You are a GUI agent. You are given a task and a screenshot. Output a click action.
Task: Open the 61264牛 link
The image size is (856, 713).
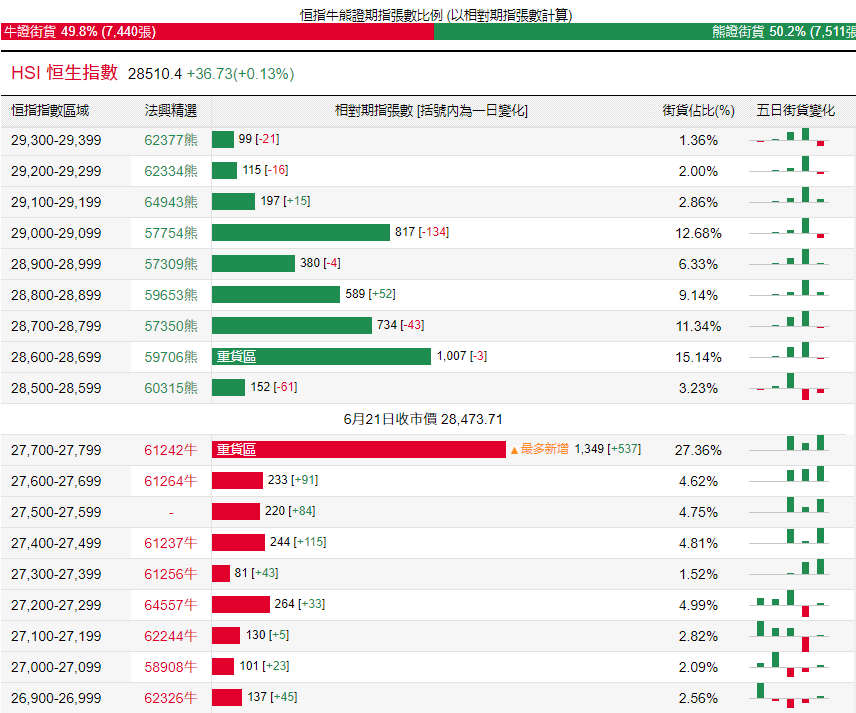point(171,482)
